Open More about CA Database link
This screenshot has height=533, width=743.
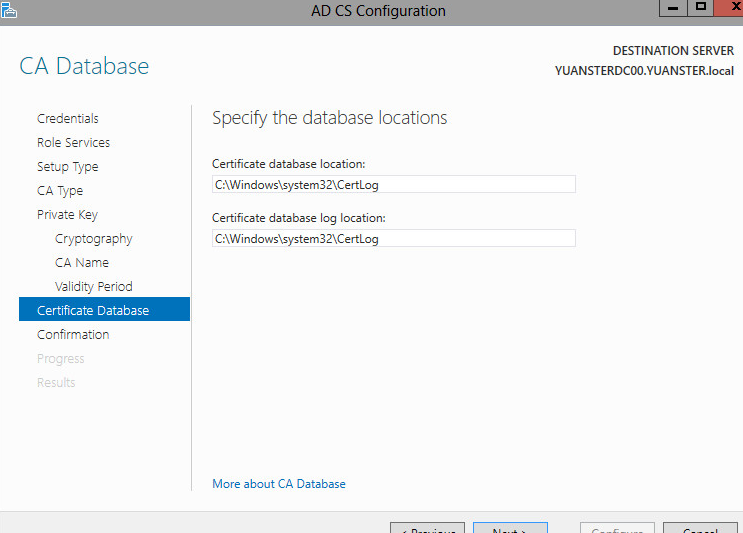(279, 484)
